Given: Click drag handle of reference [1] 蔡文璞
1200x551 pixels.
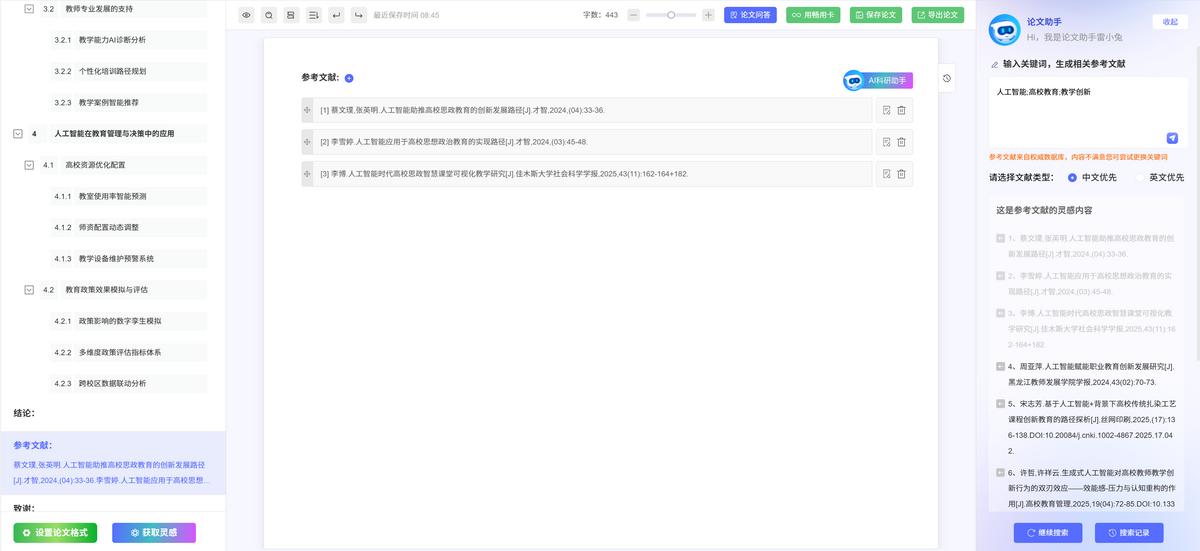Looking at the screenshot, I should pyautogui.click(x=308, y=110).
